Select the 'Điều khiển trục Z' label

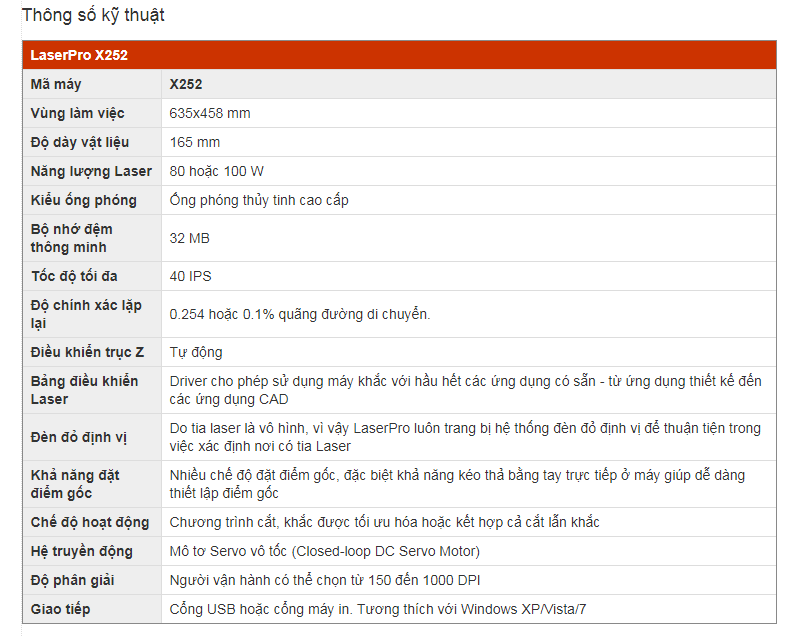(x=87, y=352)
